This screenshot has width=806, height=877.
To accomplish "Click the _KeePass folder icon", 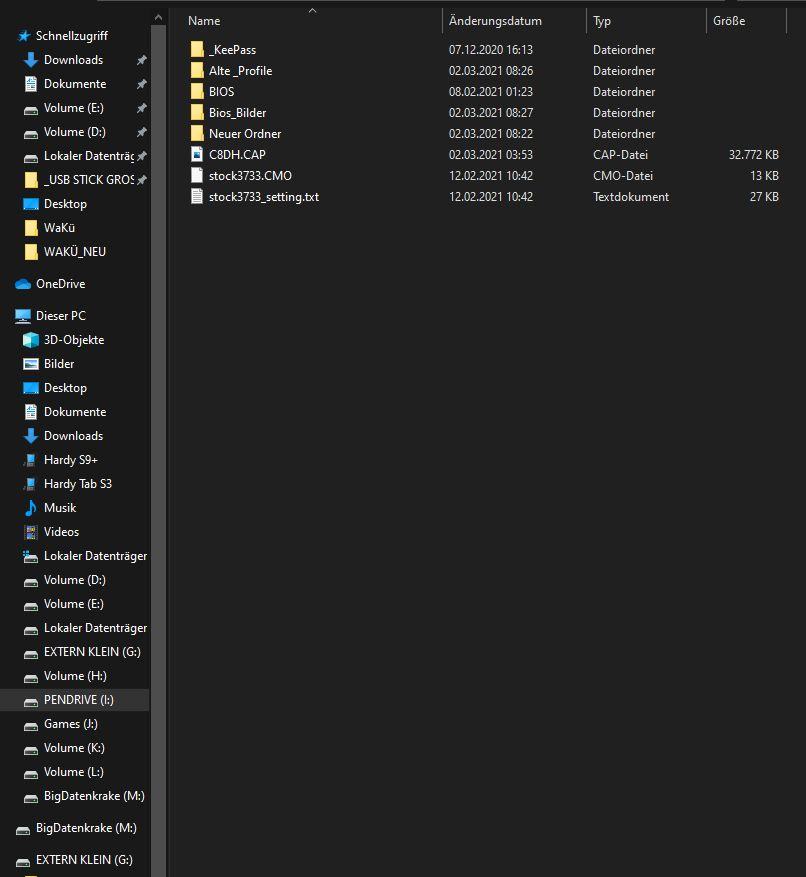I will click(197, 50).
